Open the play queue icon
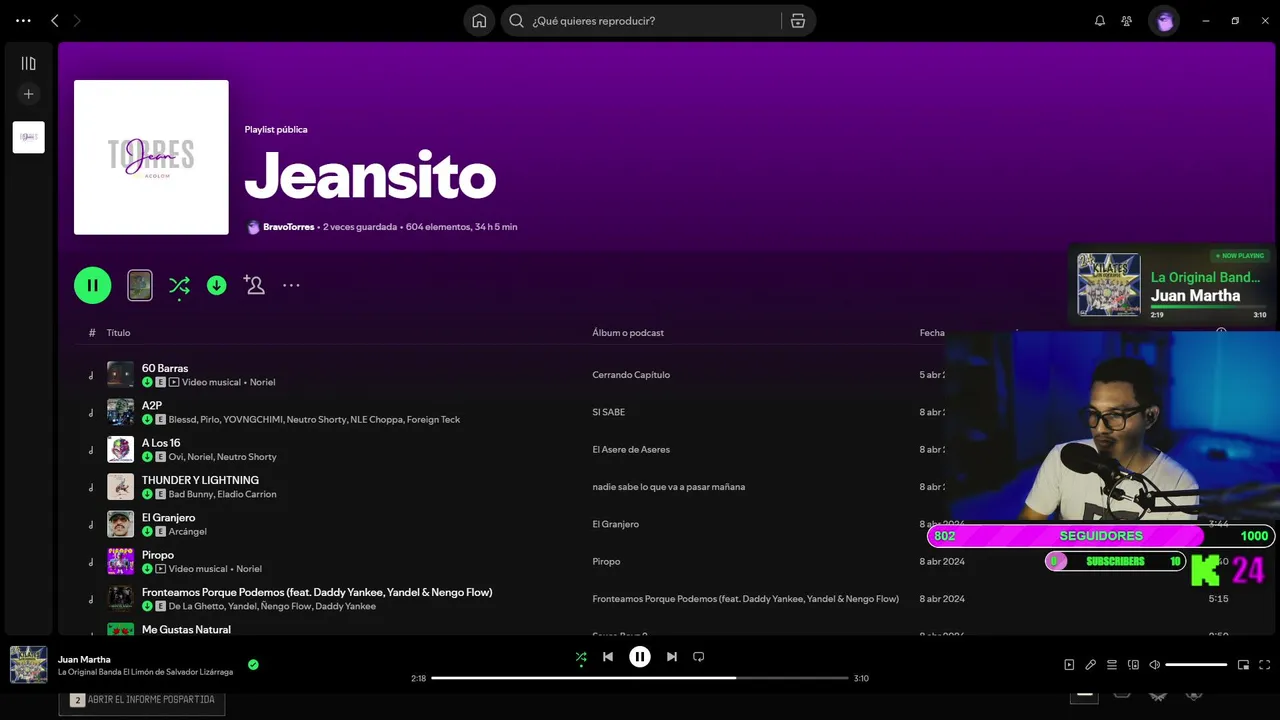Viewport: 1280px width, 720px height. pyautogui.click(x=1112, y=665)
